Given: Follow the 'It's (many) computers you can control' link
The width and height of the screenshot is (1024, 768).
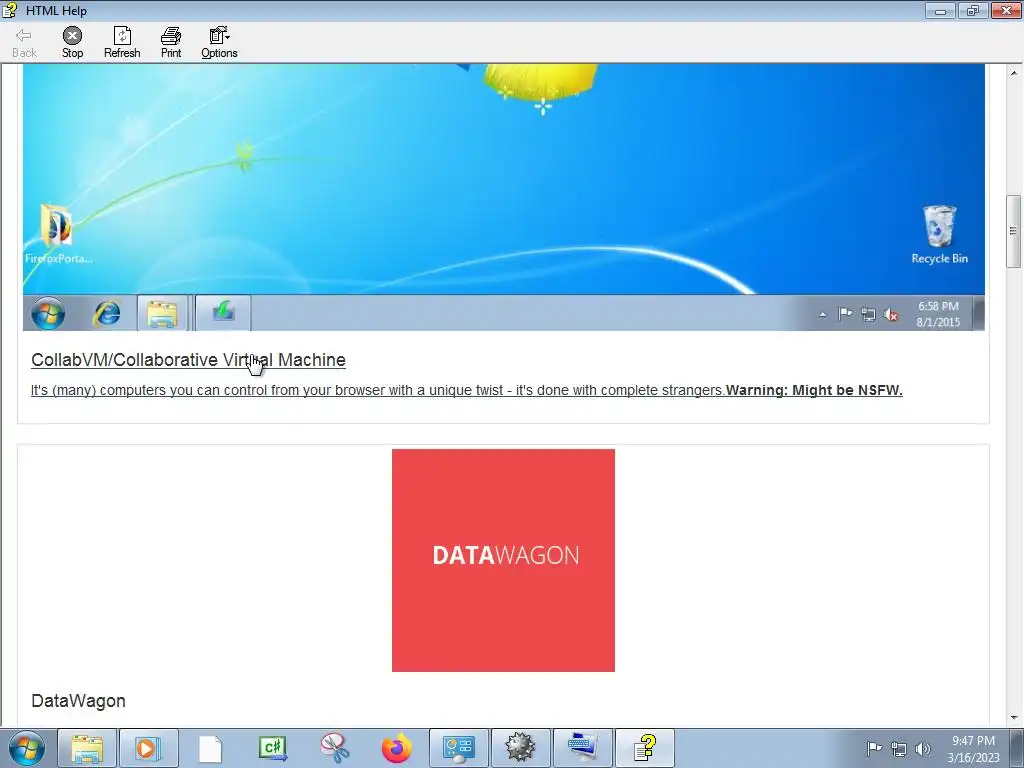Looking at the screenshot, I should point(378,390).
